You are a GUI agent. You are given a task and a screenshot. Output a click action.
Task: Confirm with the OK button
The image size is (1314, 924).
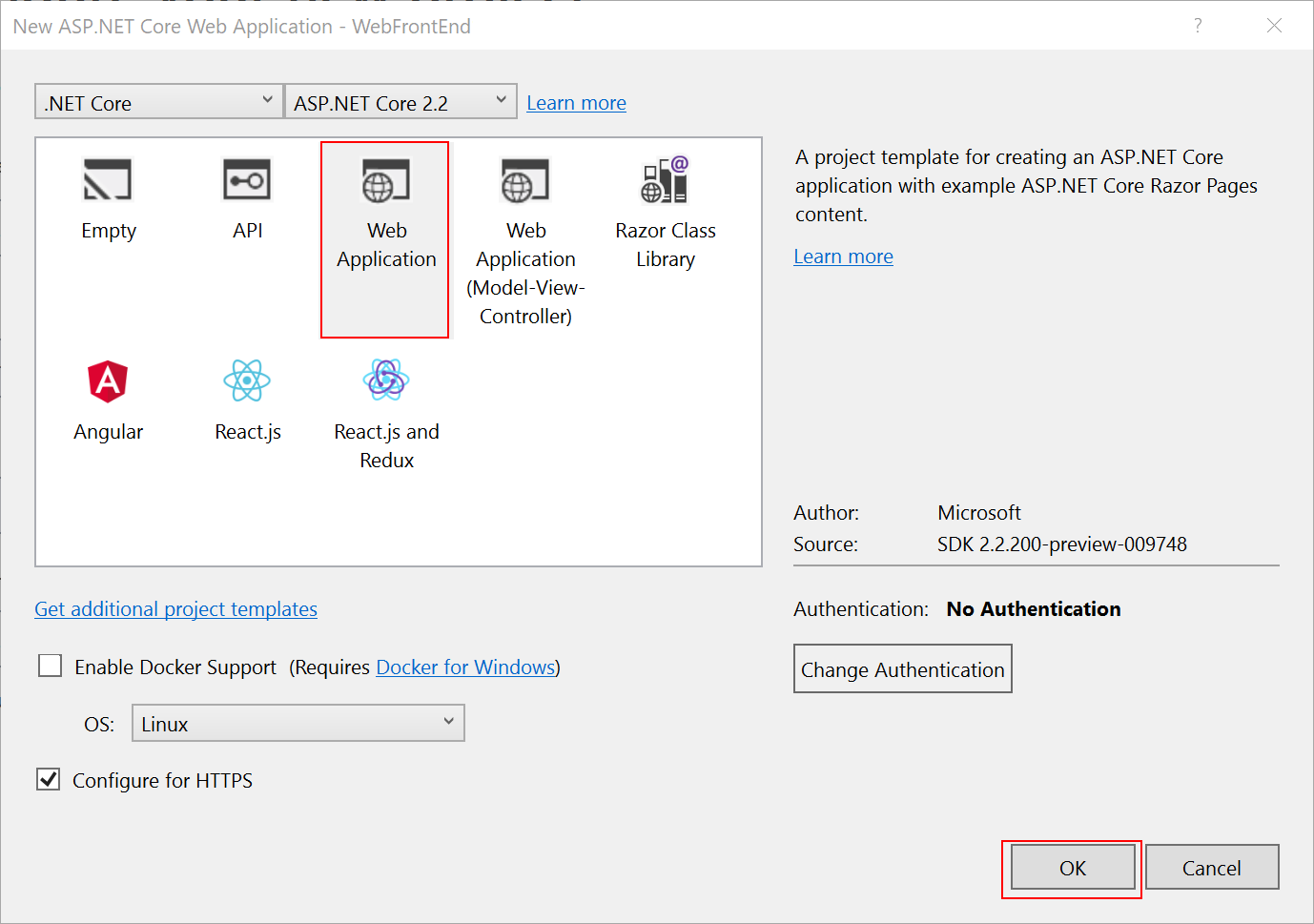tap(1071, 868)
